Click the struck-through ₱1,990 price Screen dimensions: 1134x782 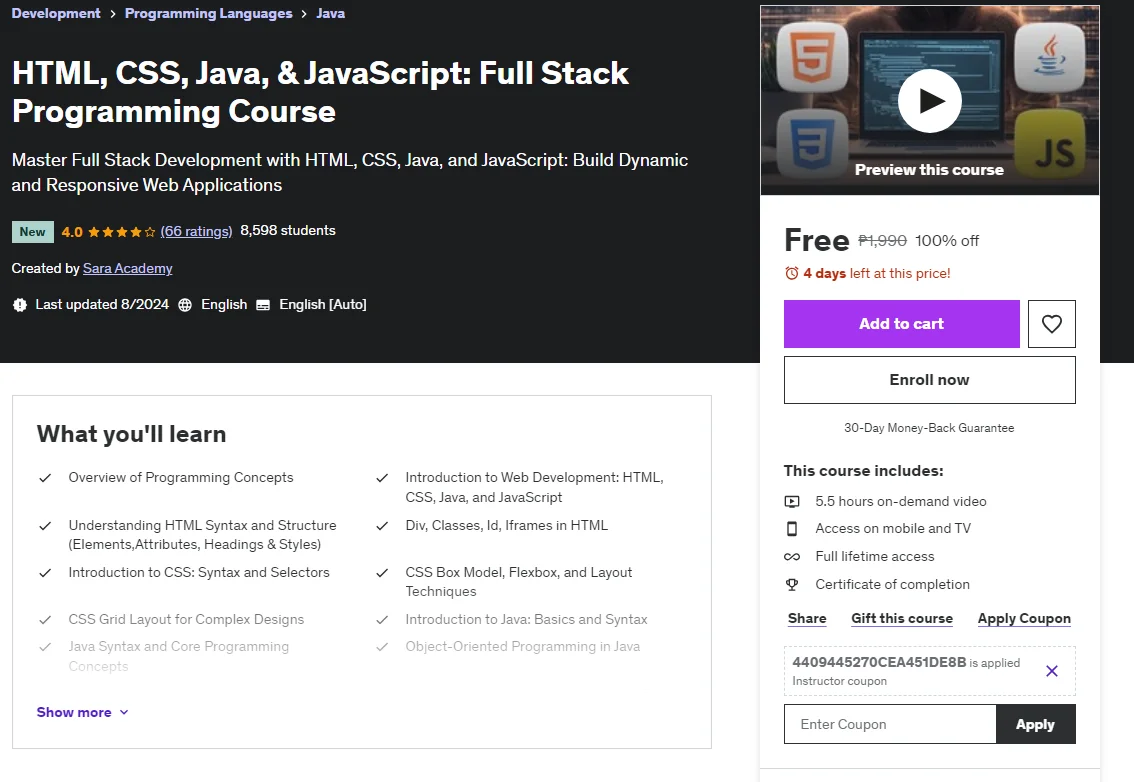coord(882,241)
